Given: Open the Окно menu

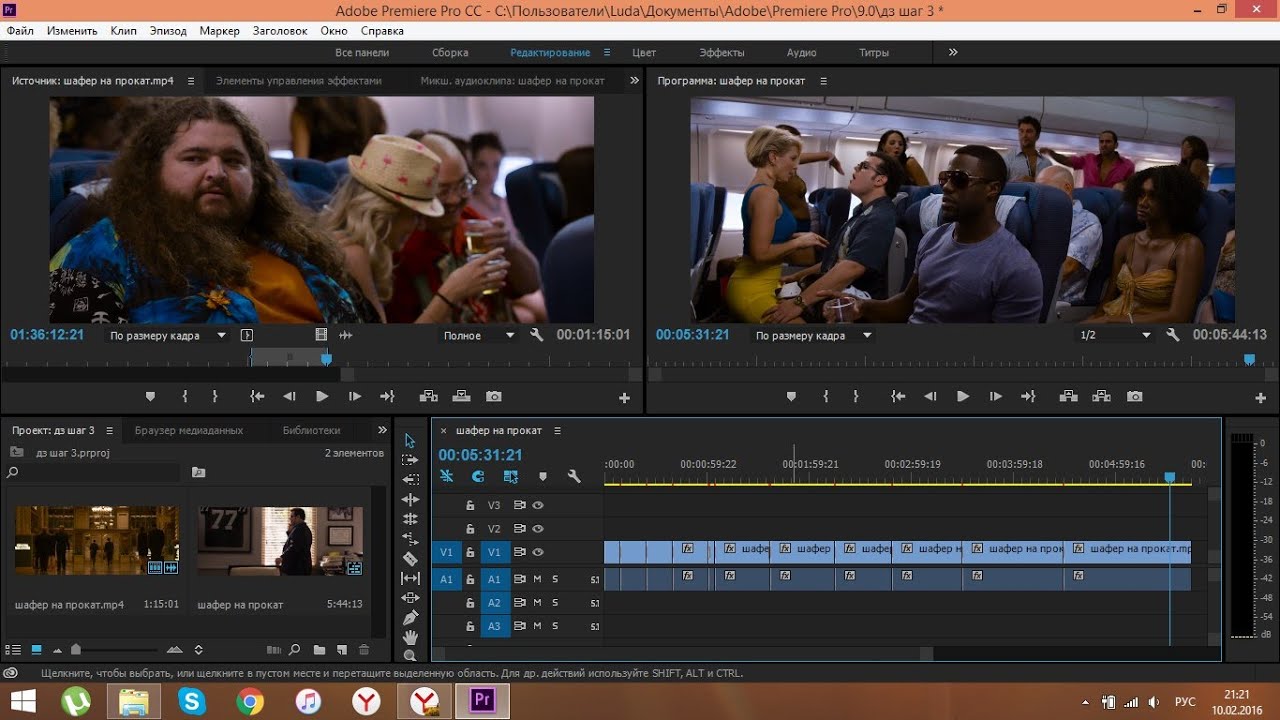Looking at the screenshot, I should pyautogui.click(x=334, y=31).
